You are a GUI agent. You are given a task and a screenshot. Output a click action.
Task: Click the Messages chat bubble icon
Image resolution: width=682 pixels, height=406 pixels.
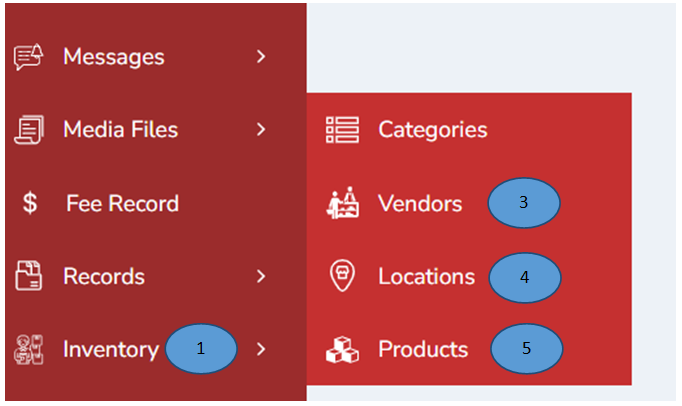pos(27,57)
